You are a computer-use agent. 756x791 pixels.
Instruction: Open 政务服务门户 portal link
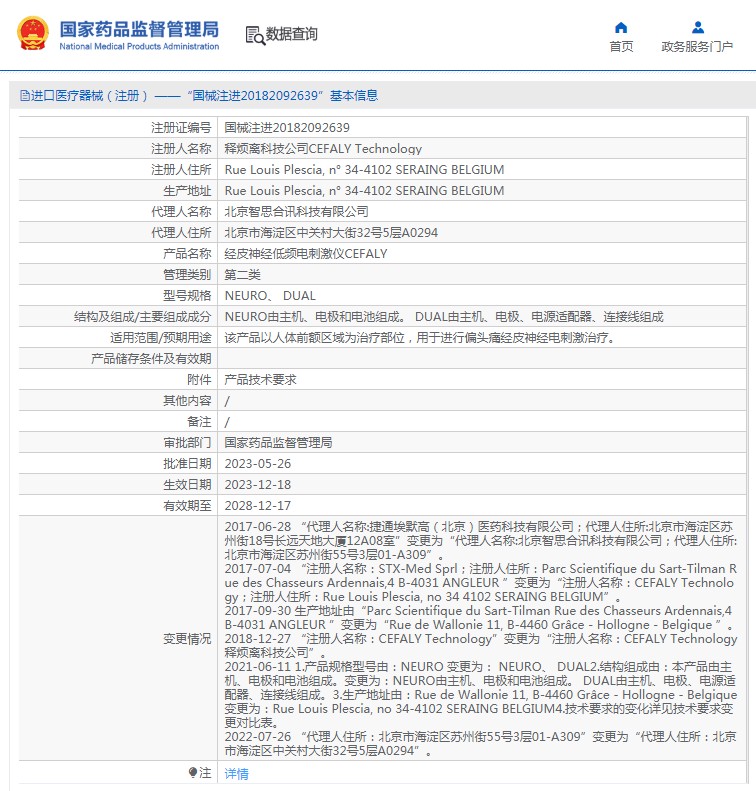pyautogui.click(x=697, y=46)
